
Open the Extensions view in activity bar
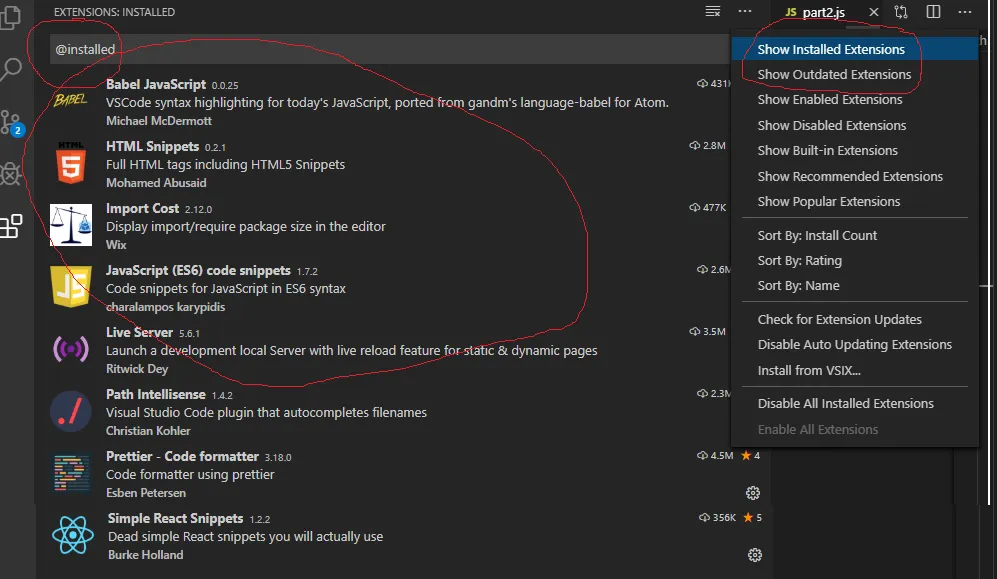tap(11, 226)
